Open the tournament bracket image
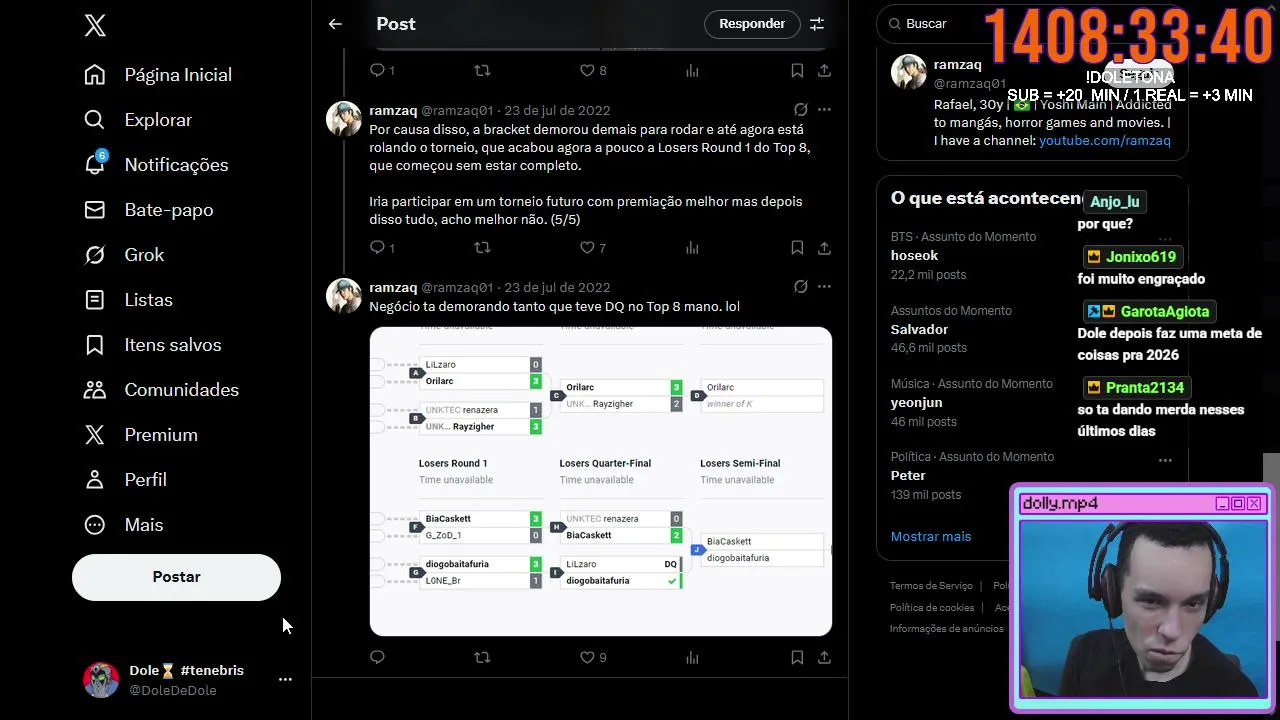This screenshot has width=1280, height=720. pos(600,481)
